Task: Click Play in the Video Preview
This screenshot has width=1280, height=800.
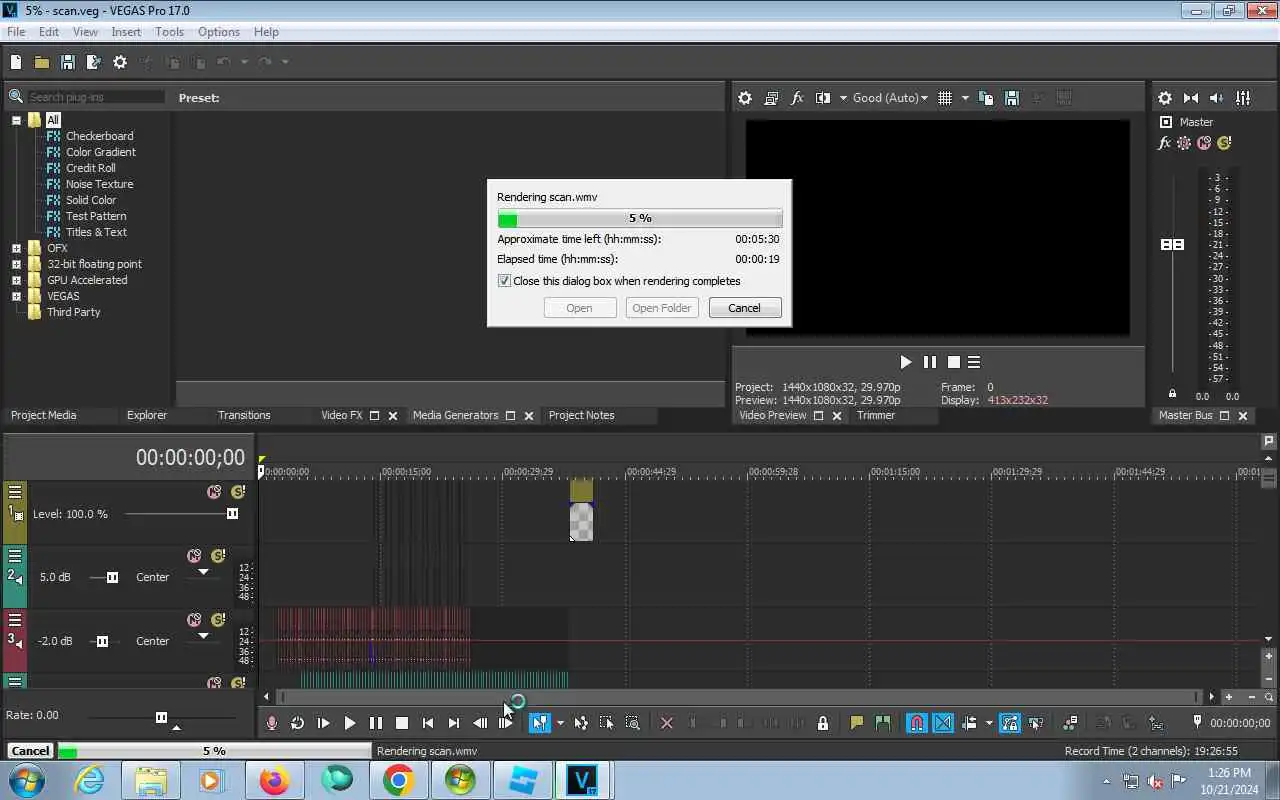Action: pyautogui.click(x=905, y=362)
